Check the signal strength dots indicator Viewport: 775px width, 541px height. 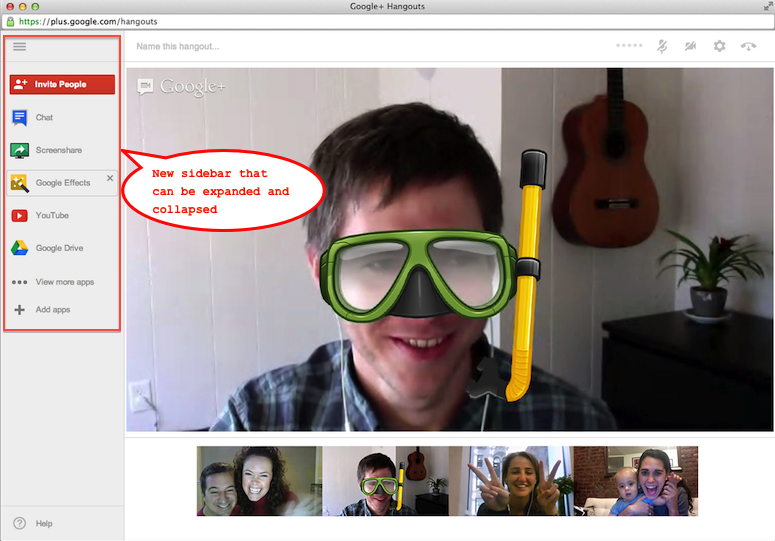(x=629, y=45)
